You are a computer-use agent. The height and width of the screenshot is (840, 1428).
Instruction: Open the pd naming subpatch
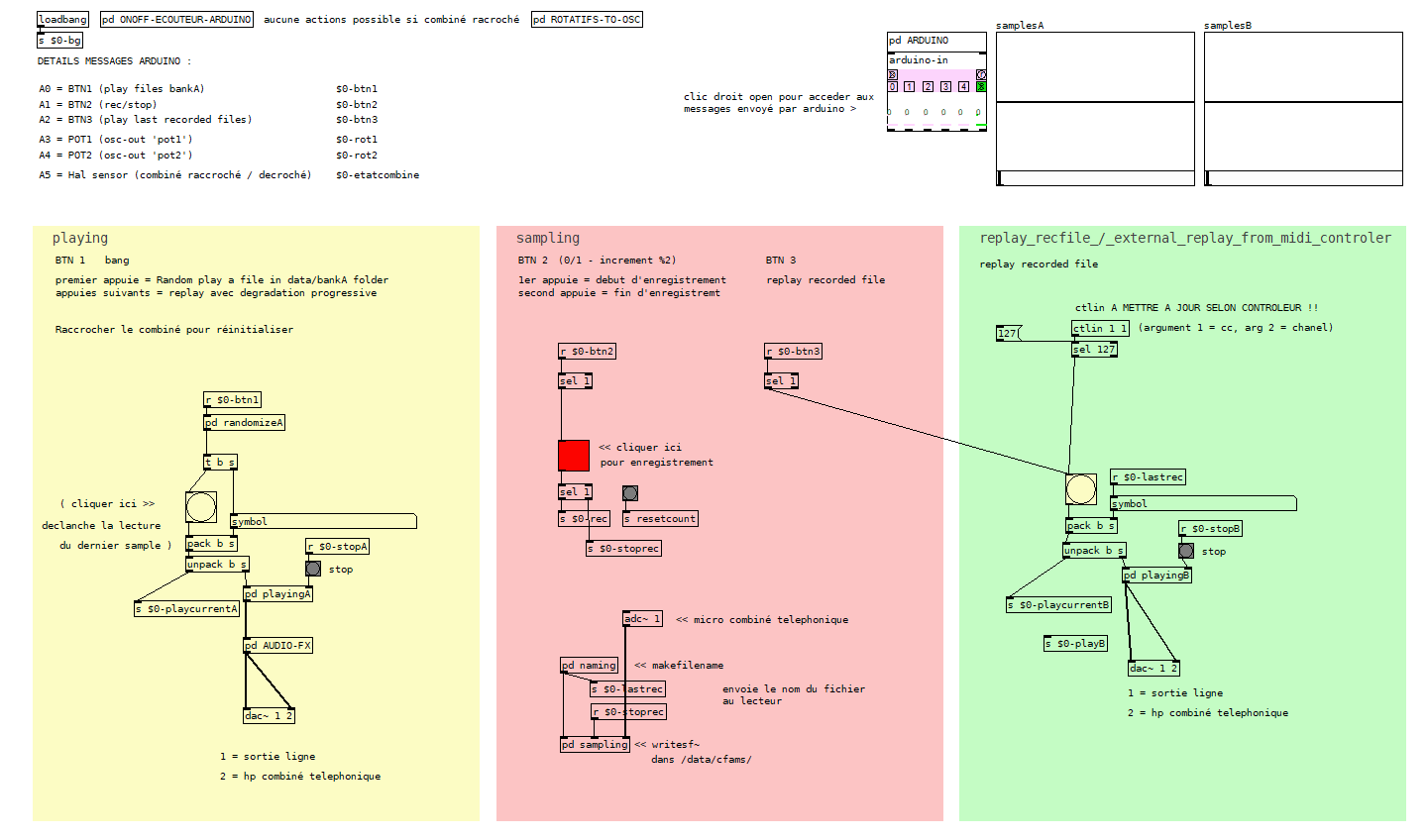(590, 665)
